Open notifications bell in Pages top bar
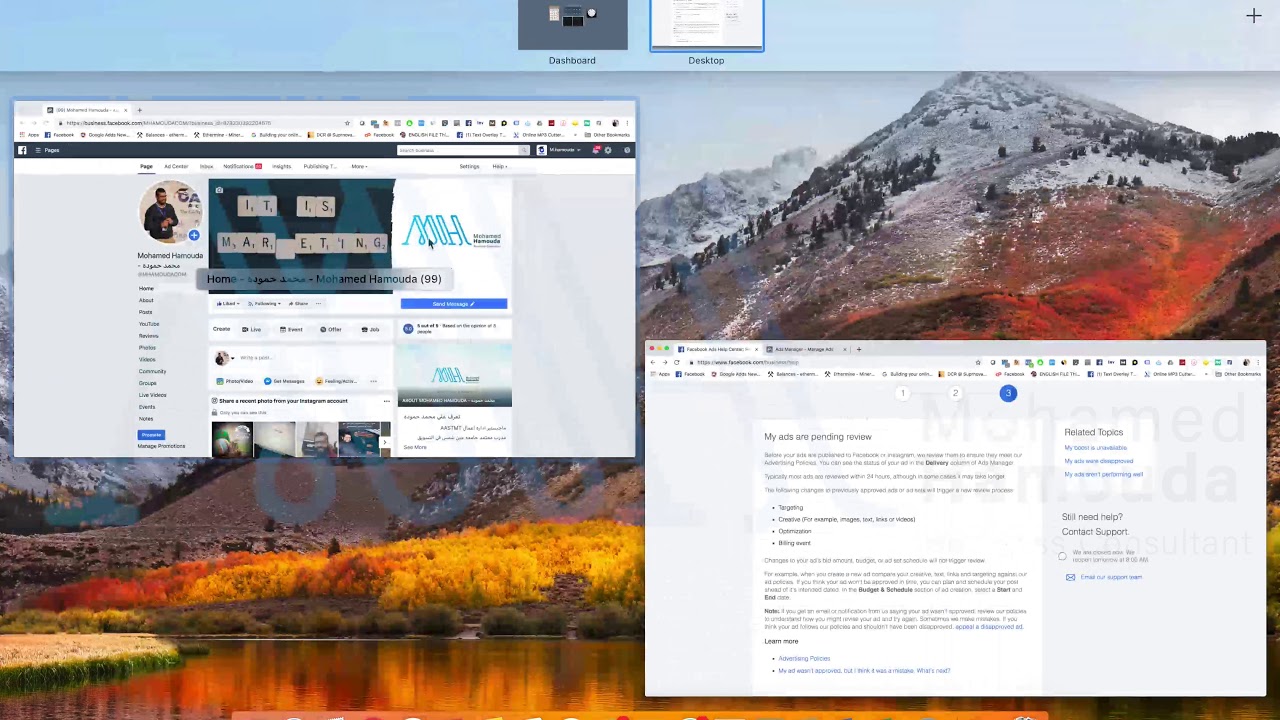This screenshot has height=720, width=1280. (595, 150)
